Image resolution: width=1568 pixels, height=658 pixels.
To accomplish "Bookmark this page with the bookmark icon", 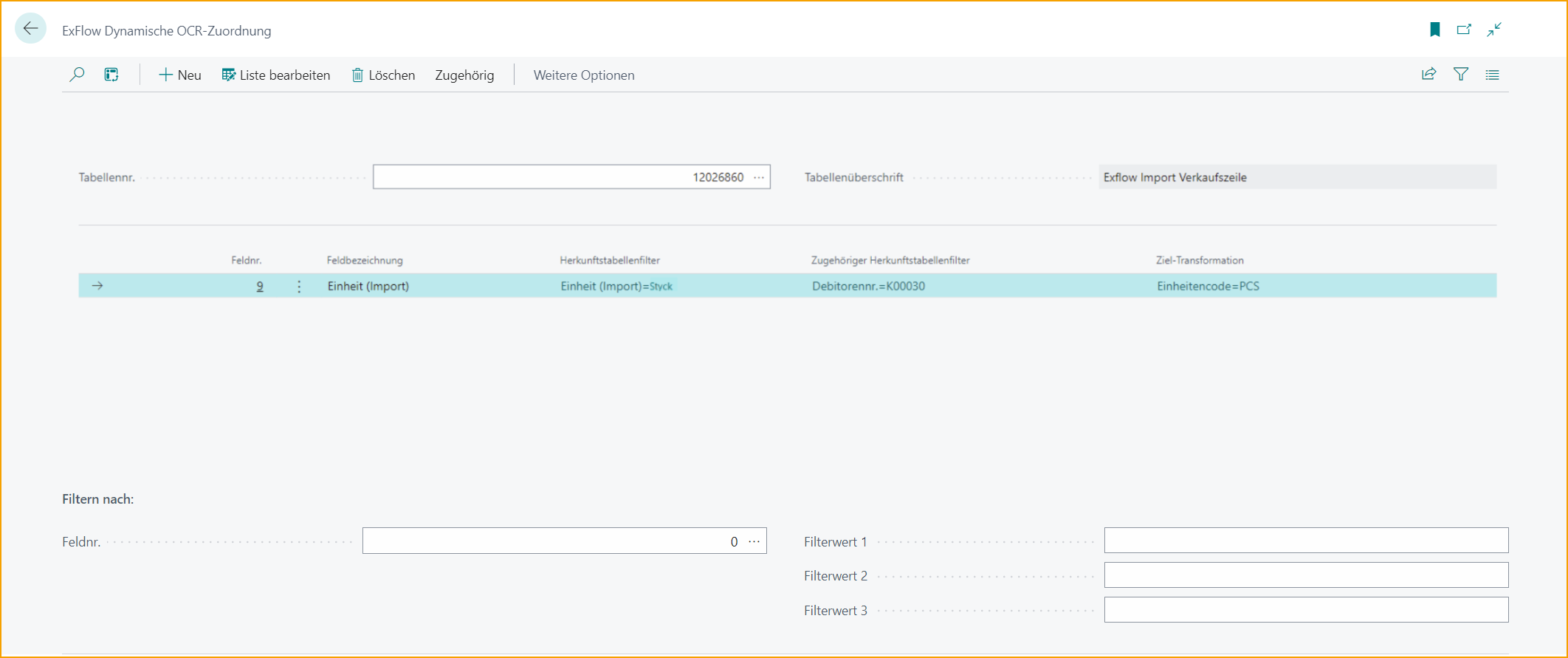I will 1435,30.
